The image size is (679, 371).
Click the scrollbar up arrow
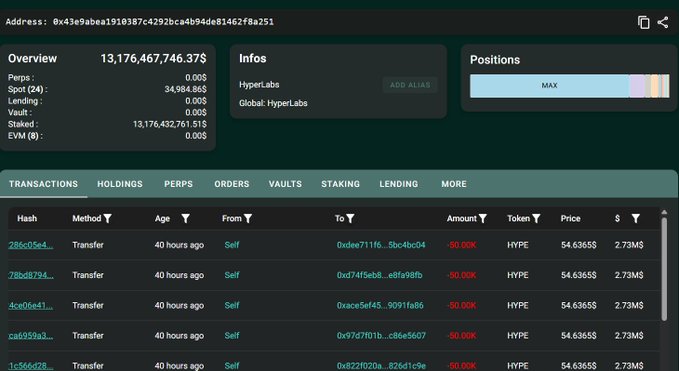click(664, 212)
